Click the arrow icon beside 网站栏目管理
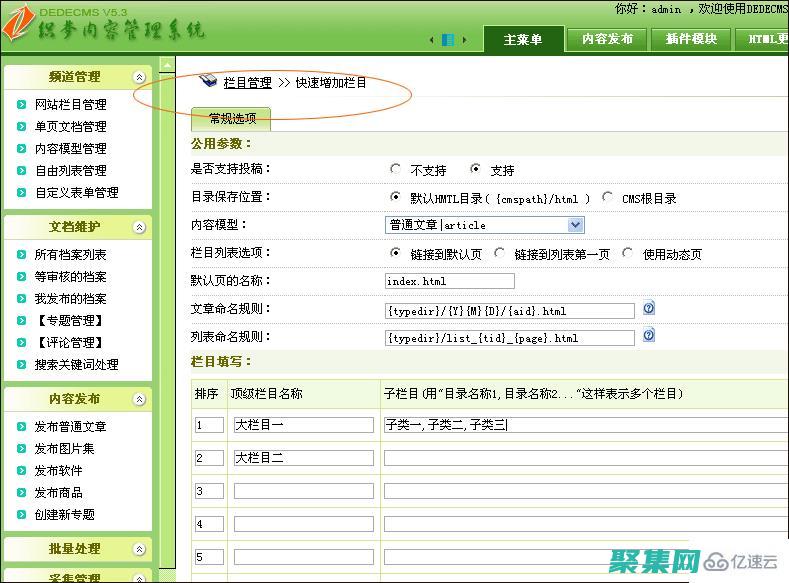 22,104
